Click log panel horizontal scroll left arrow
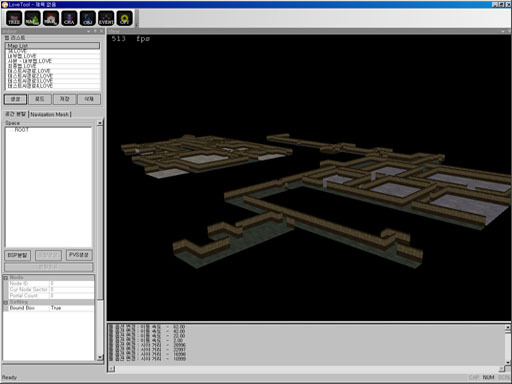Screen dimensions: 512x384 tap(112, 369)
